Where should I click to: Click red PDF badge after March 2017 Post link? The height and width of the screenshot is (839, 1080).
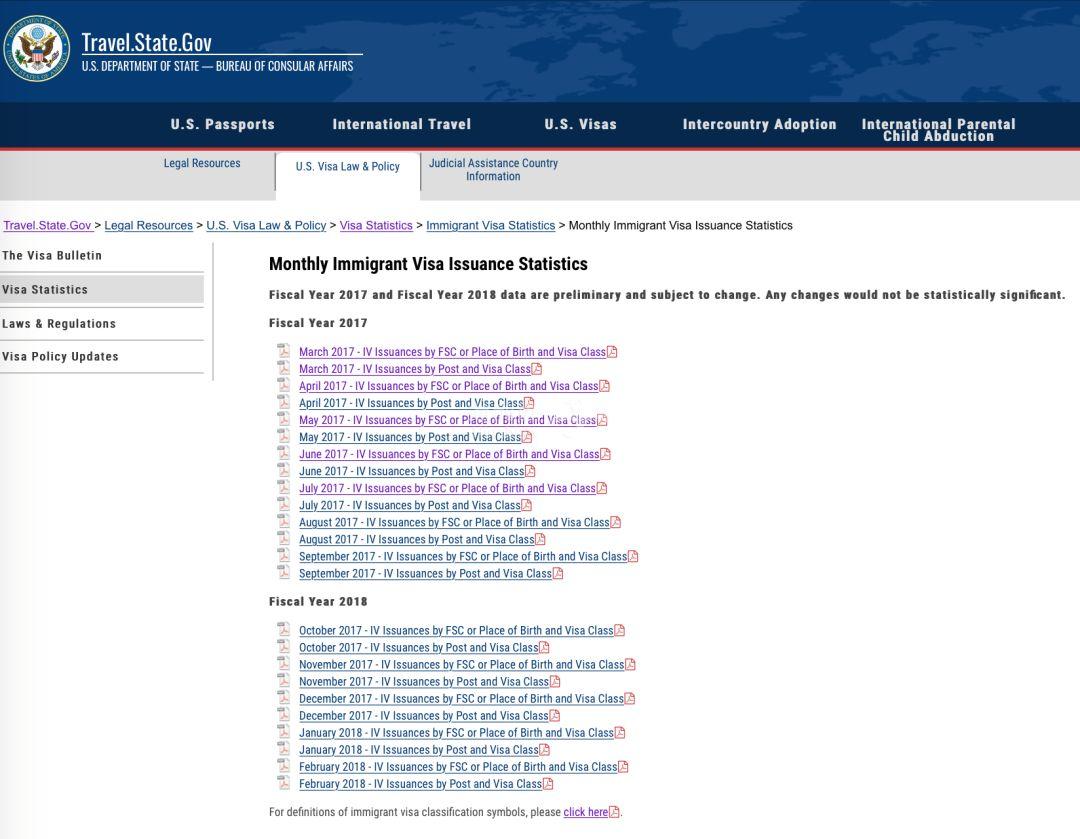(537, 369)
